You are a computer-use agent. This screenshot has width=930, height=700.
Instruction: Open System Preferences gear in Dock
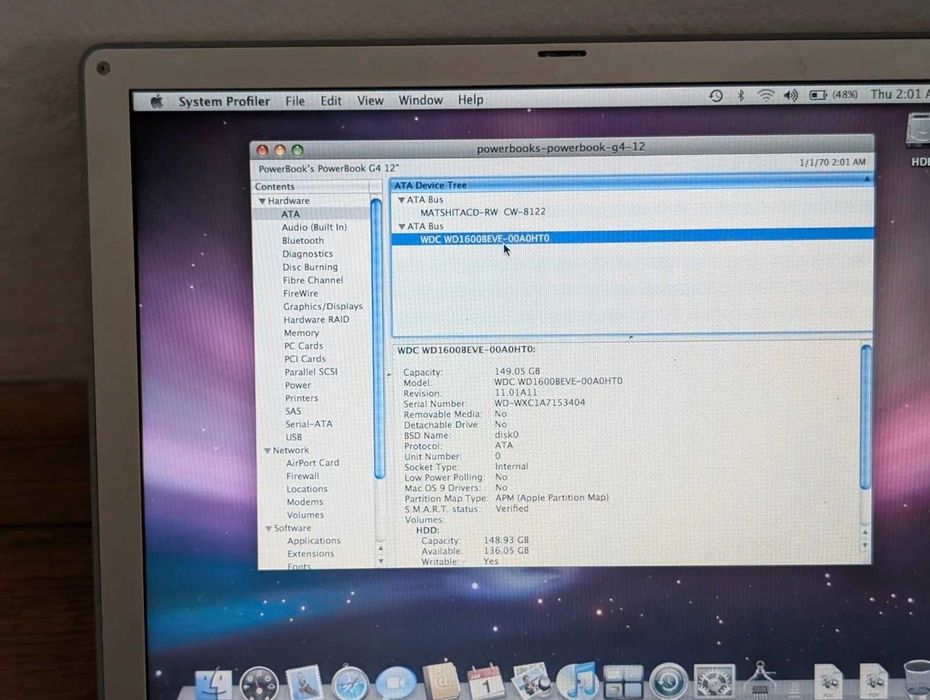[x=714, y=681]
